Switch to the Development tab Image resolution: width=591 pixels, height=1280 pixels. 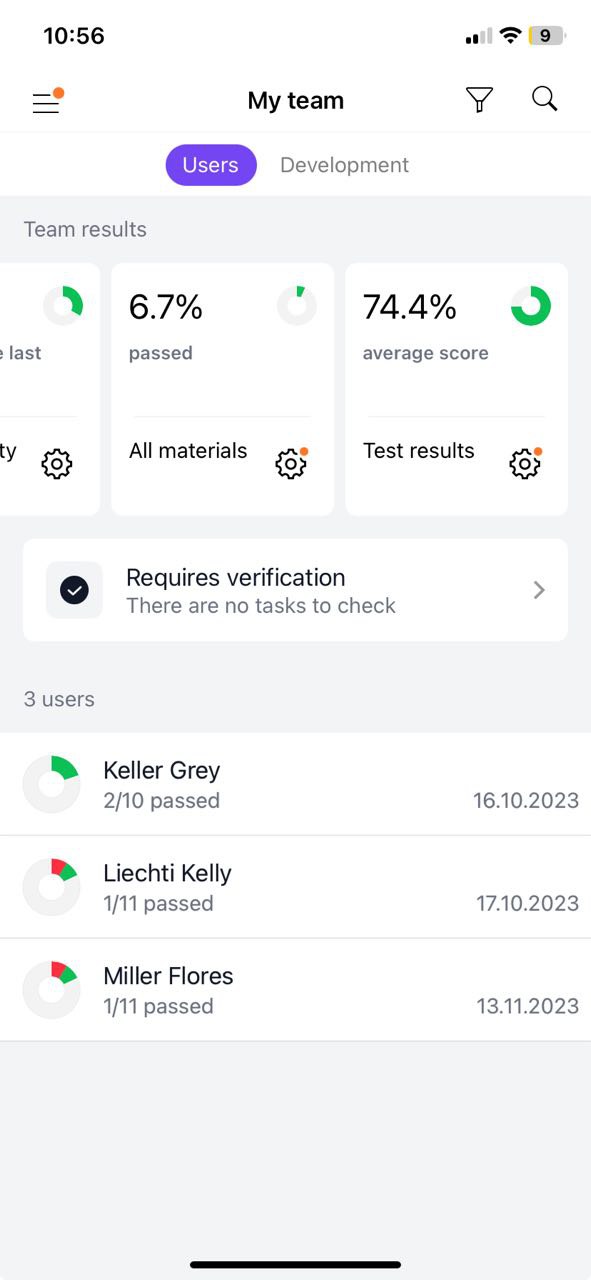click(344, 165)
